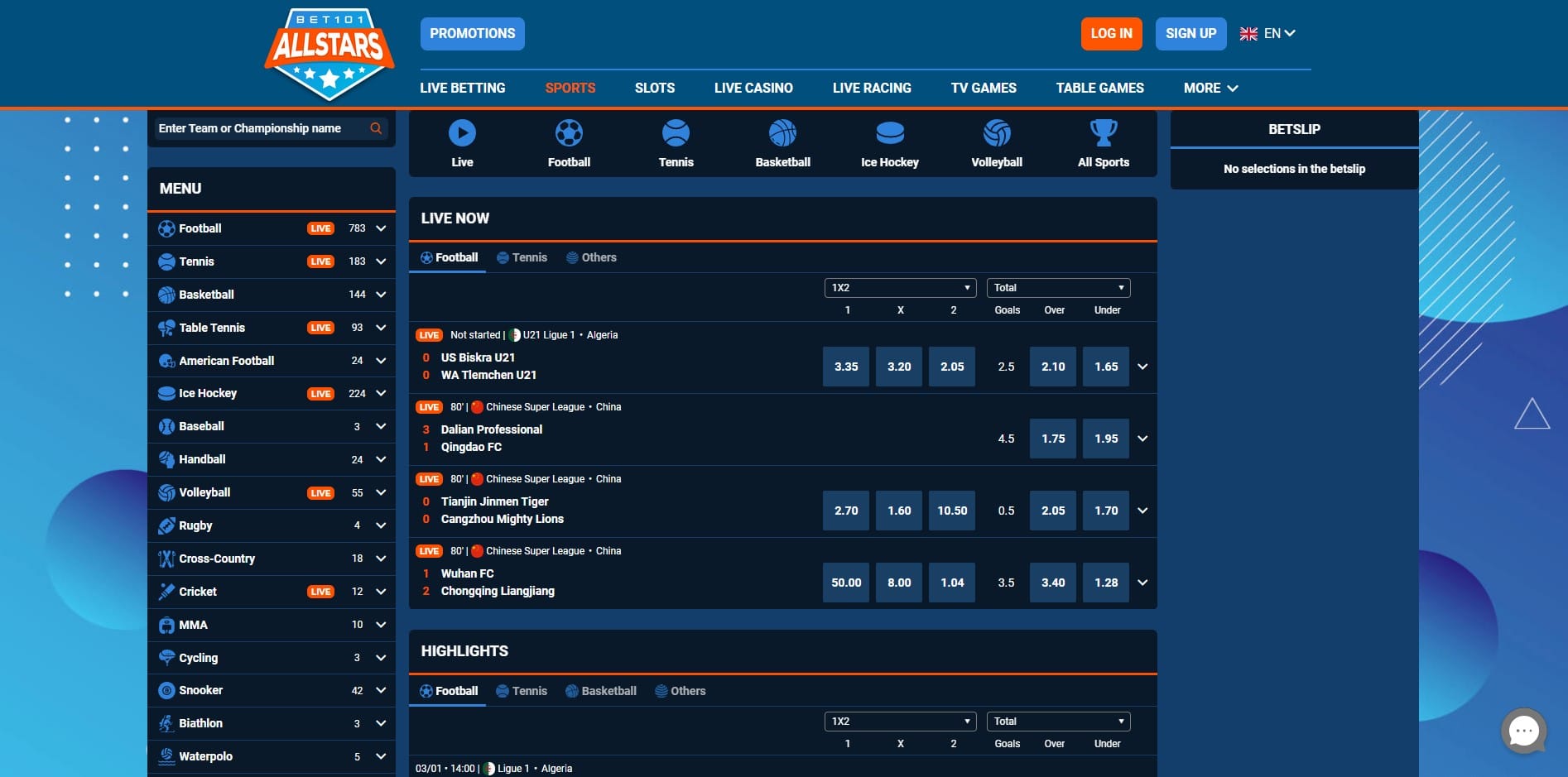The width and height of the screenshot is (1568, 777).
Task: Open the live chat bubble icon
Action: tap(1523, 731)
